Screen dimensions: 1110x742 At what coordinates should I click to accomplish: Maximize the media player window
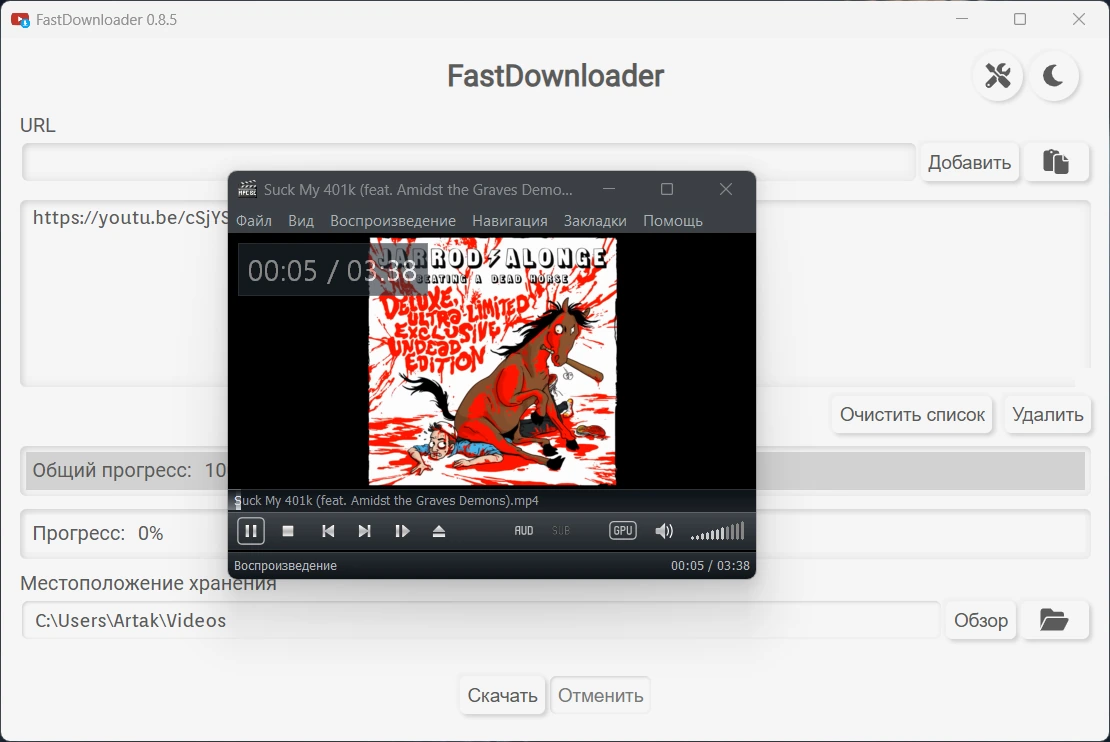[x=667, y=189]
